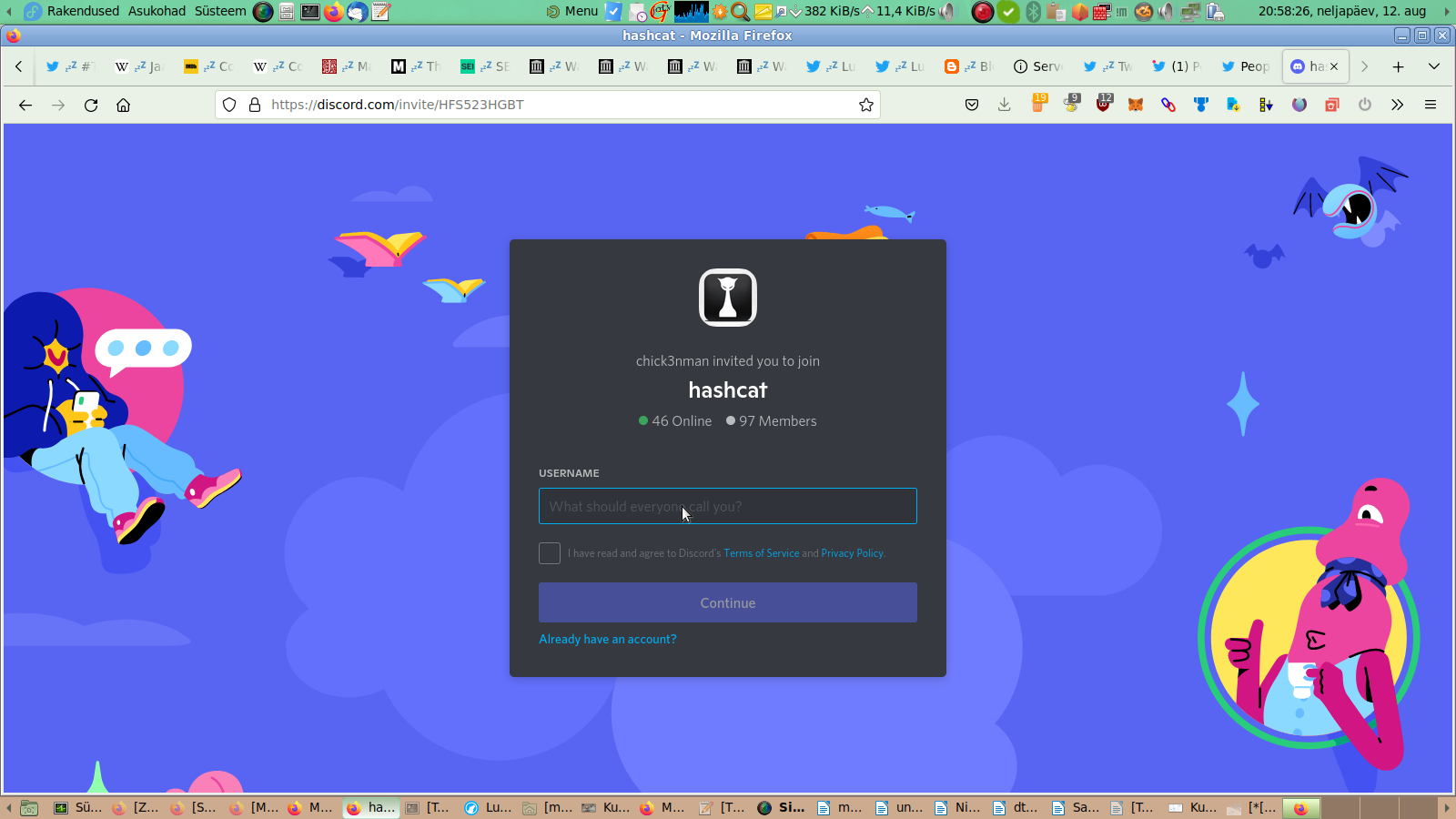Screen dimensions: 1456x819
Task: Click the Bluetooth tray icon
Action: [1033, 11]
